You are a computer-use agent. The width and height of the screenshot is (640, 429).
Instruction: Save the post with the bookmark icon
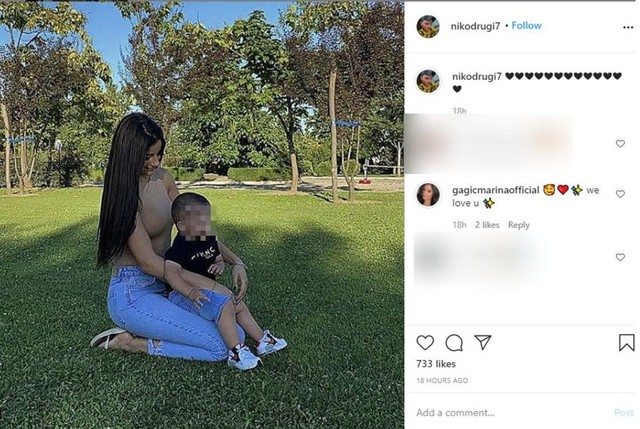627,342
